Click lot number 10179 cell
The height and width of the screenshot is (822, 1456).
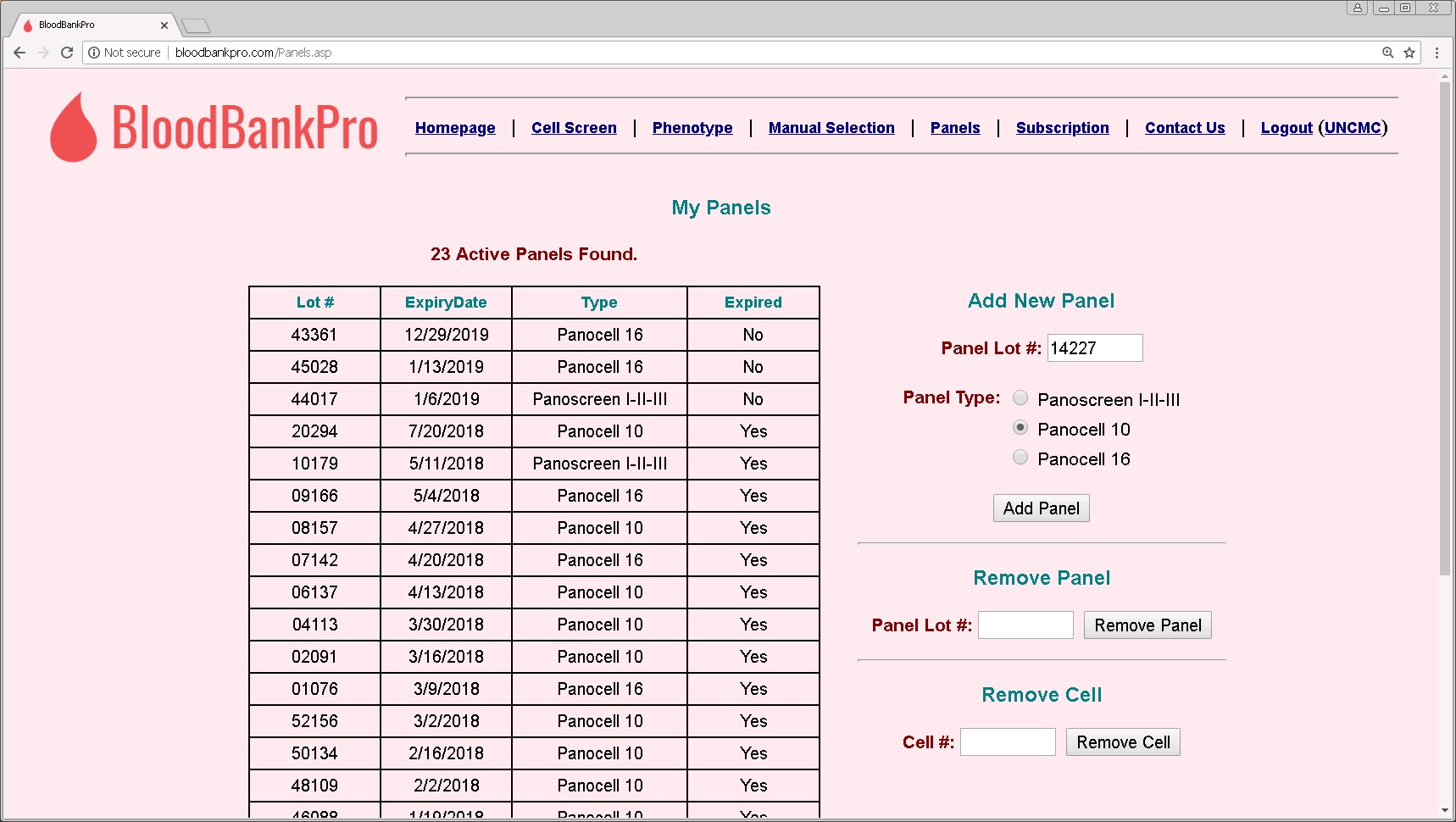point(315,464)
